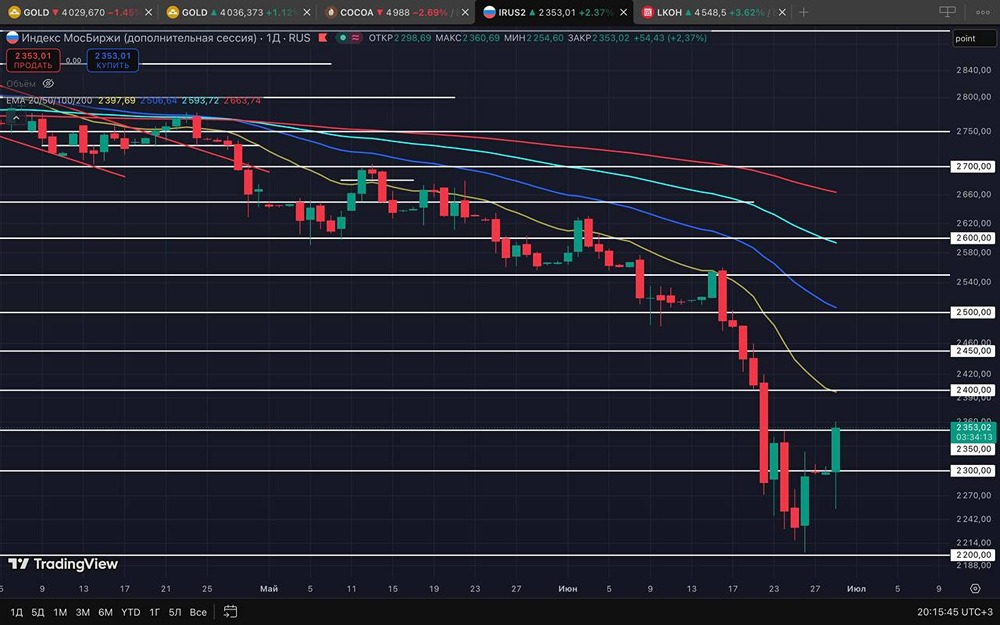Screen dimensions: 1000x625
Task: Open the three-dots more menu in tab bar
Action: pos(982,12)
